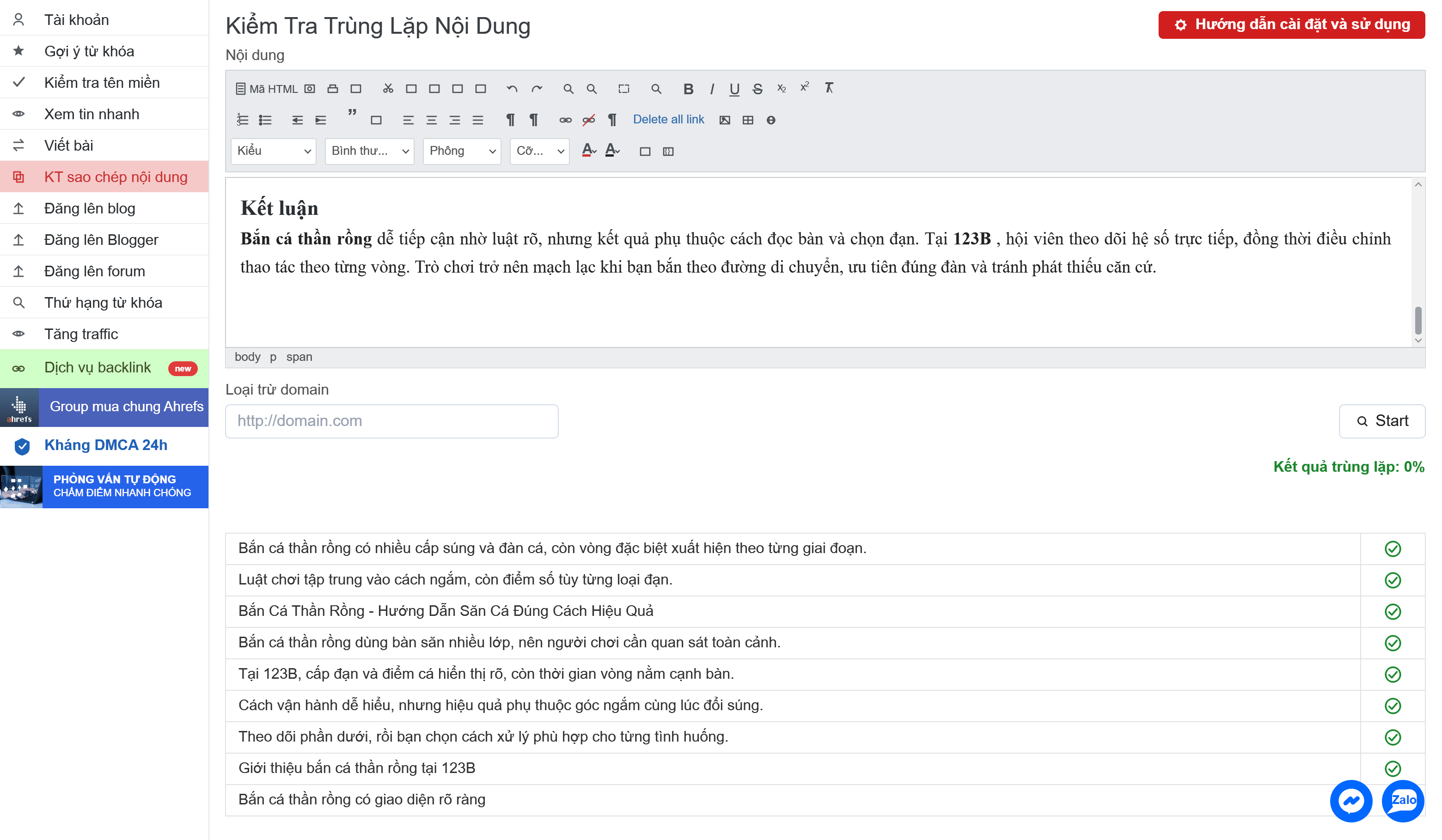Toggle underline formatting
The width and height of the screenshot is (1442, 840).
(x=734, y=89)
